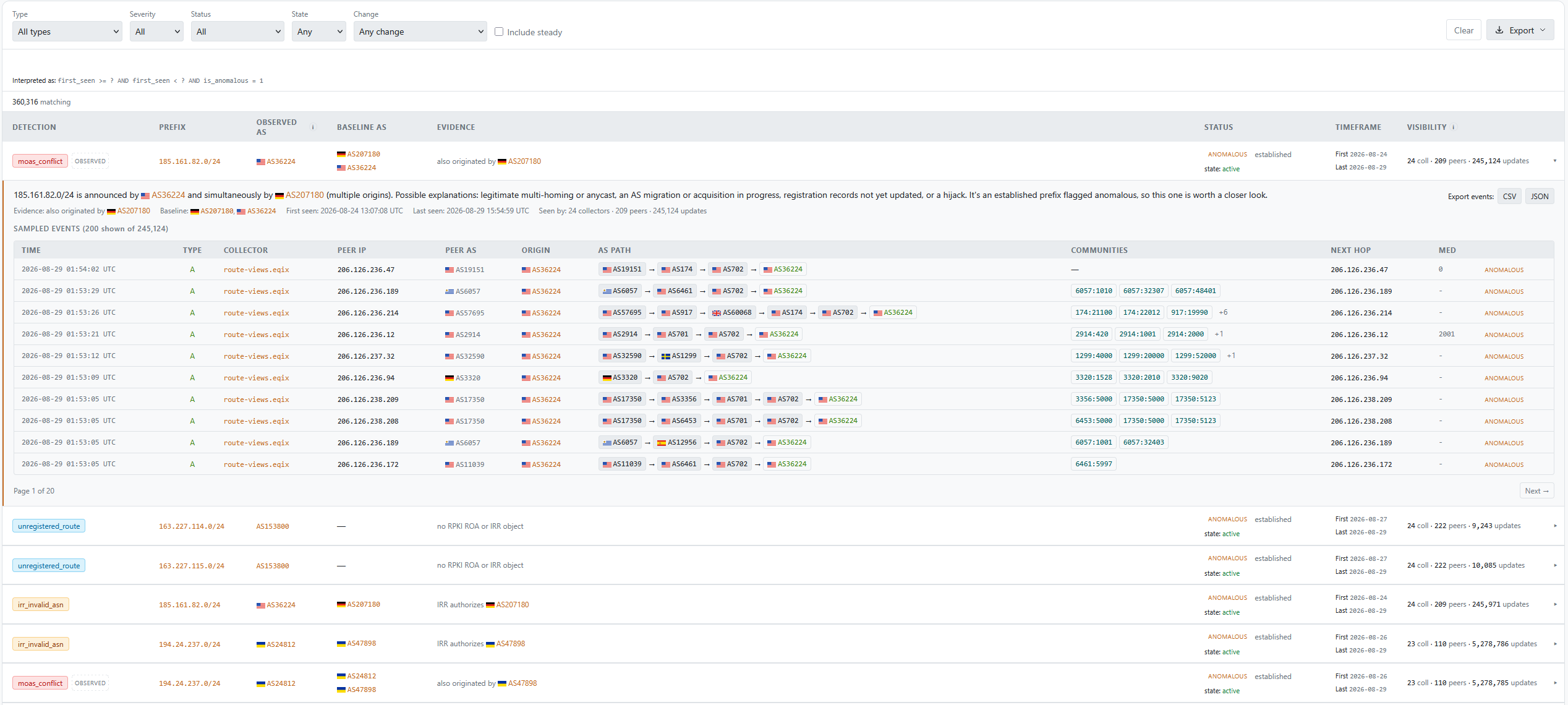
Task: Click the AS1299 path chip
Action: (679, 356)
